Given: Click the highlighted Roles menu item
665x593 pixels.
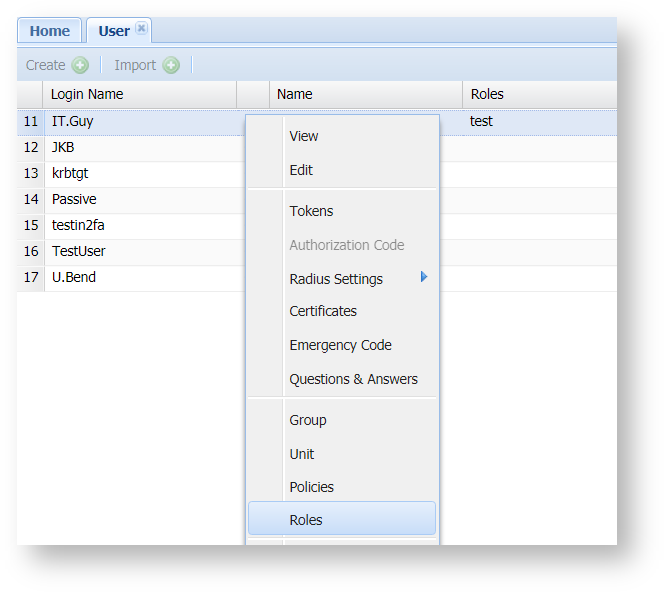Looking at the screenshot, I should (x=306, y=520).
